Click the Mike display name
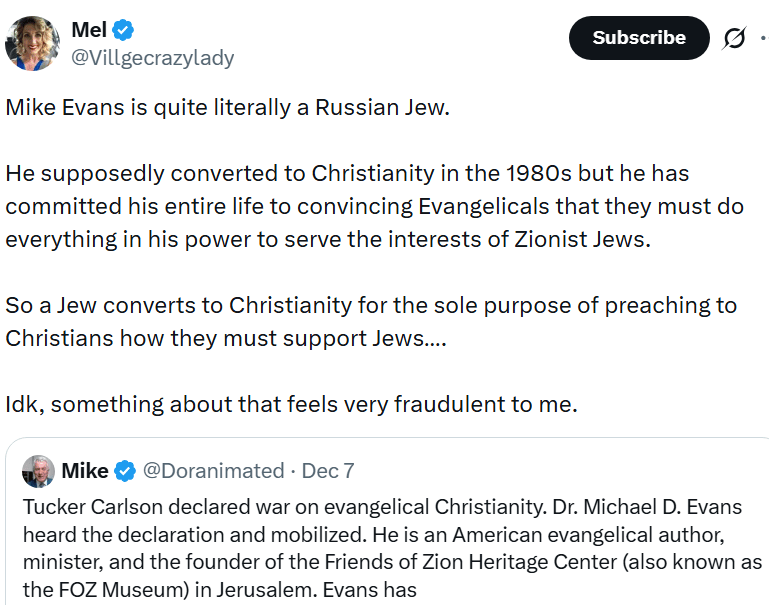This screenshot has width=771, height=607. 85,470
